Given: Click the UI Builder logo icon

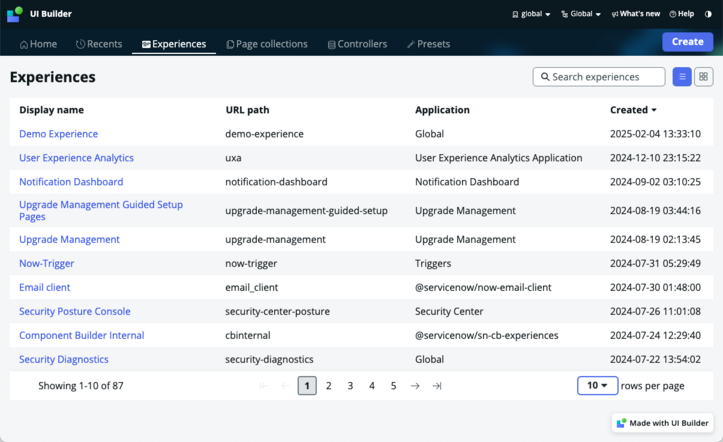Looking at the screenshot, I should (x=15, y=14).
